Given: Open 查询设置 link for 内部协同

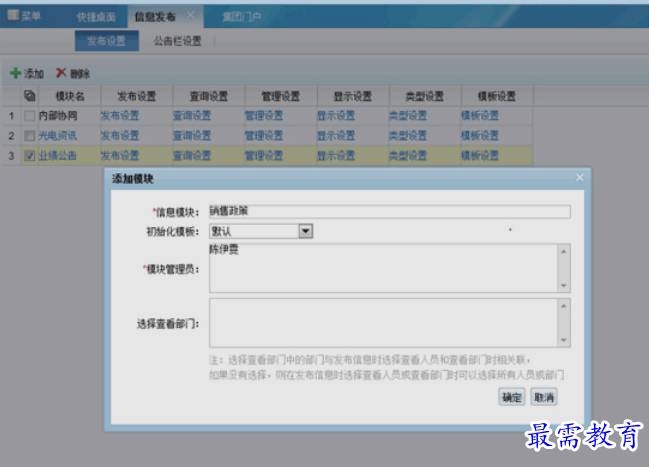Looking at the screenshot, I should pos(192,116).
